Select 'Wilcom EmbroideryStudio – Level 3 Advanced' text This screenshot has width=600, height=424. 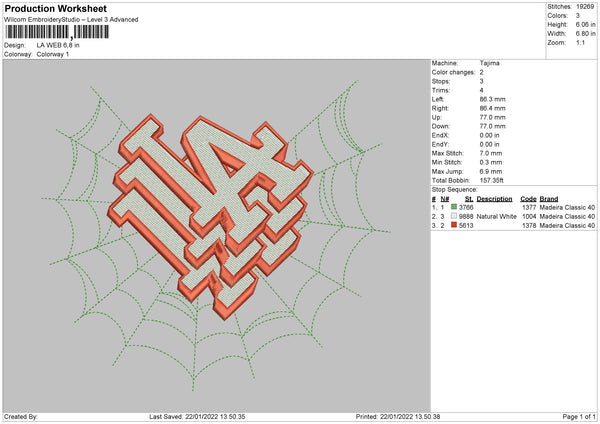(x=71, y=20)
